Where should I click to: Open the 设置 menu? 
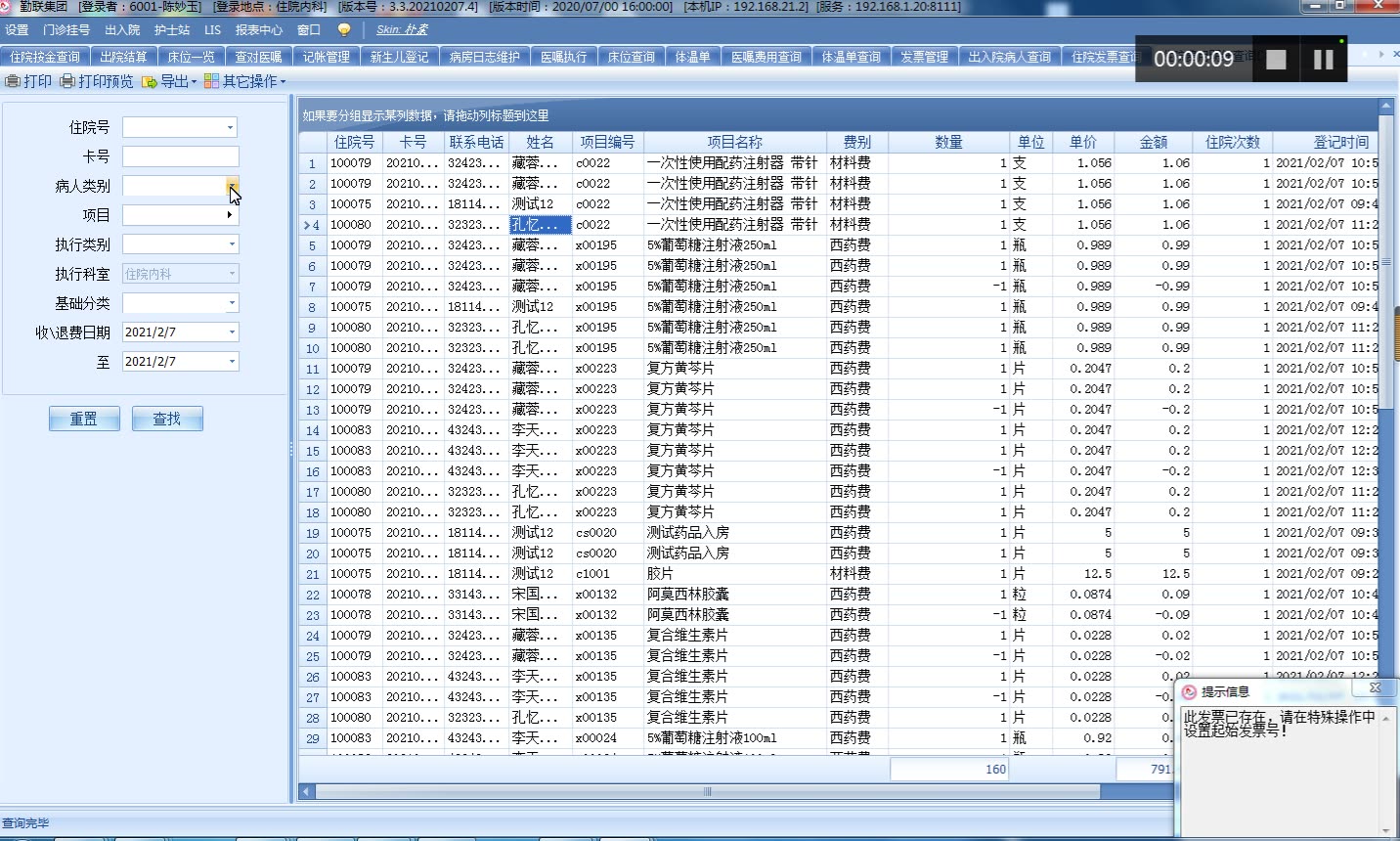[x=17, y=29]
